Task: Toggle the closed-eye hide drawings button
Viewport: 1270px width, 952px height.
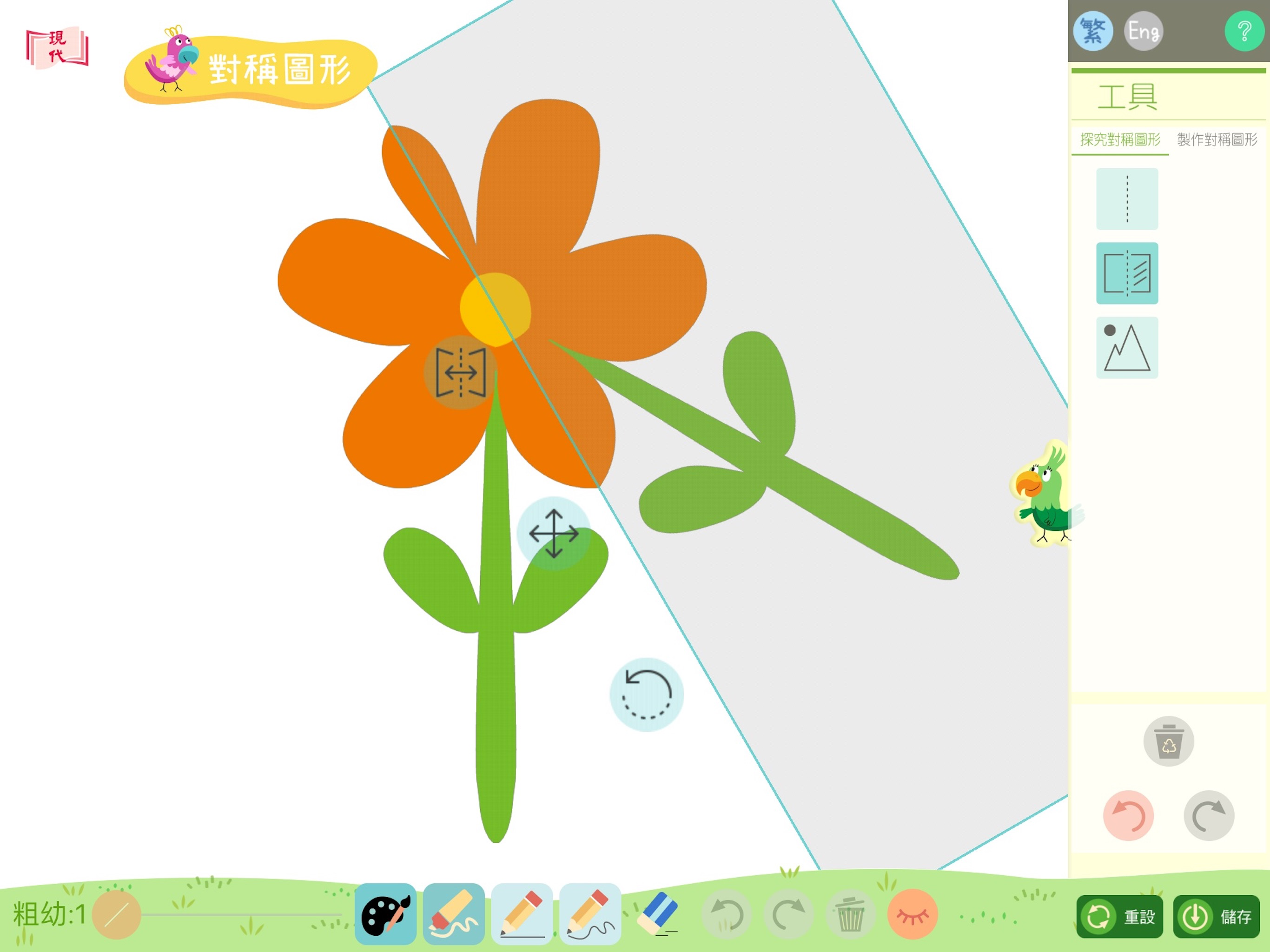Action: click(x=913, y=914)
